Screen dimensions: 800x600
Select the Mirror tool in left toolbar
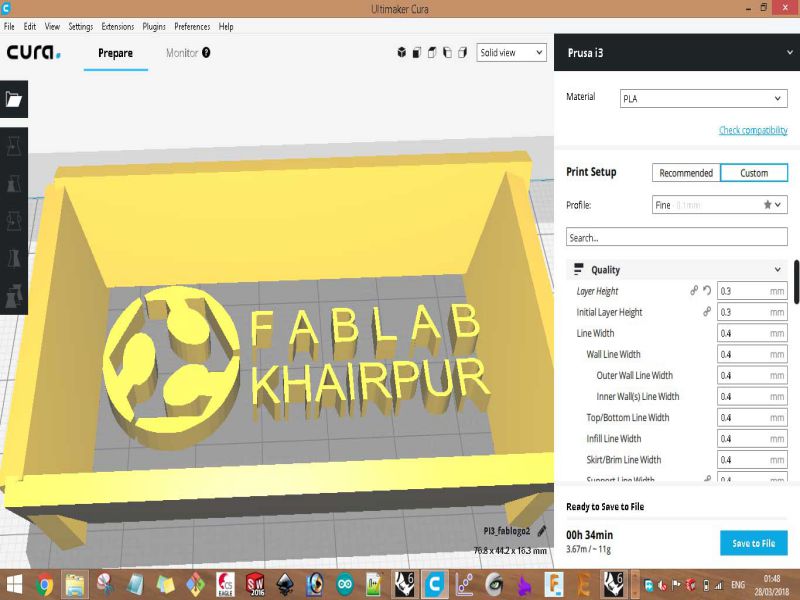(14, 259)
